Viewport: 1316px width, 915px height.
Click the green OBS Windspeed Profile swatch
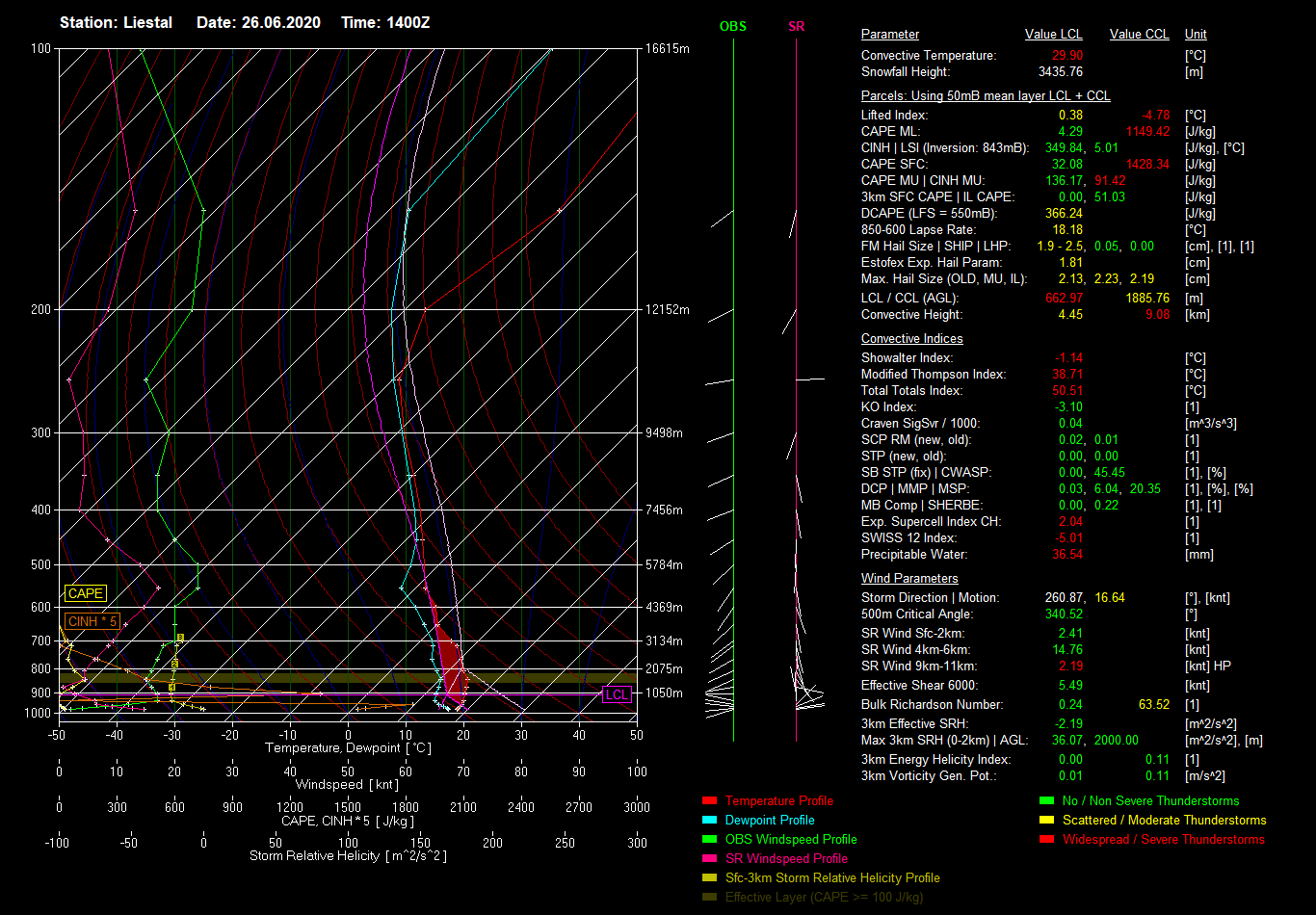point(709,839)
